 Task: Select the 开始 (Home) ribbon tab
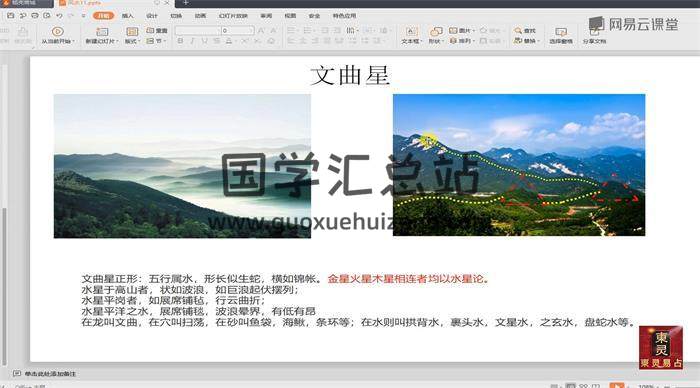point(103,16)
